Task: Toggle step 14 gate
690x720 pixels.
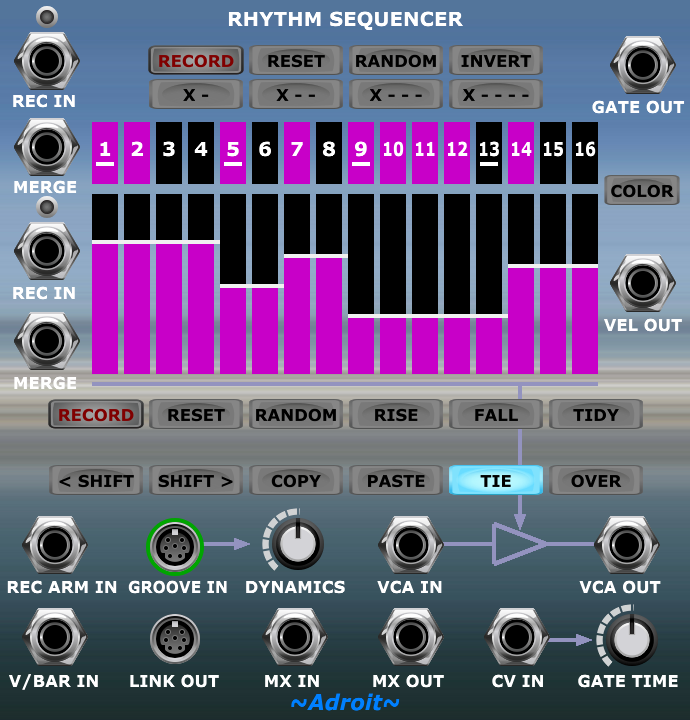Action: click(521, 153)
